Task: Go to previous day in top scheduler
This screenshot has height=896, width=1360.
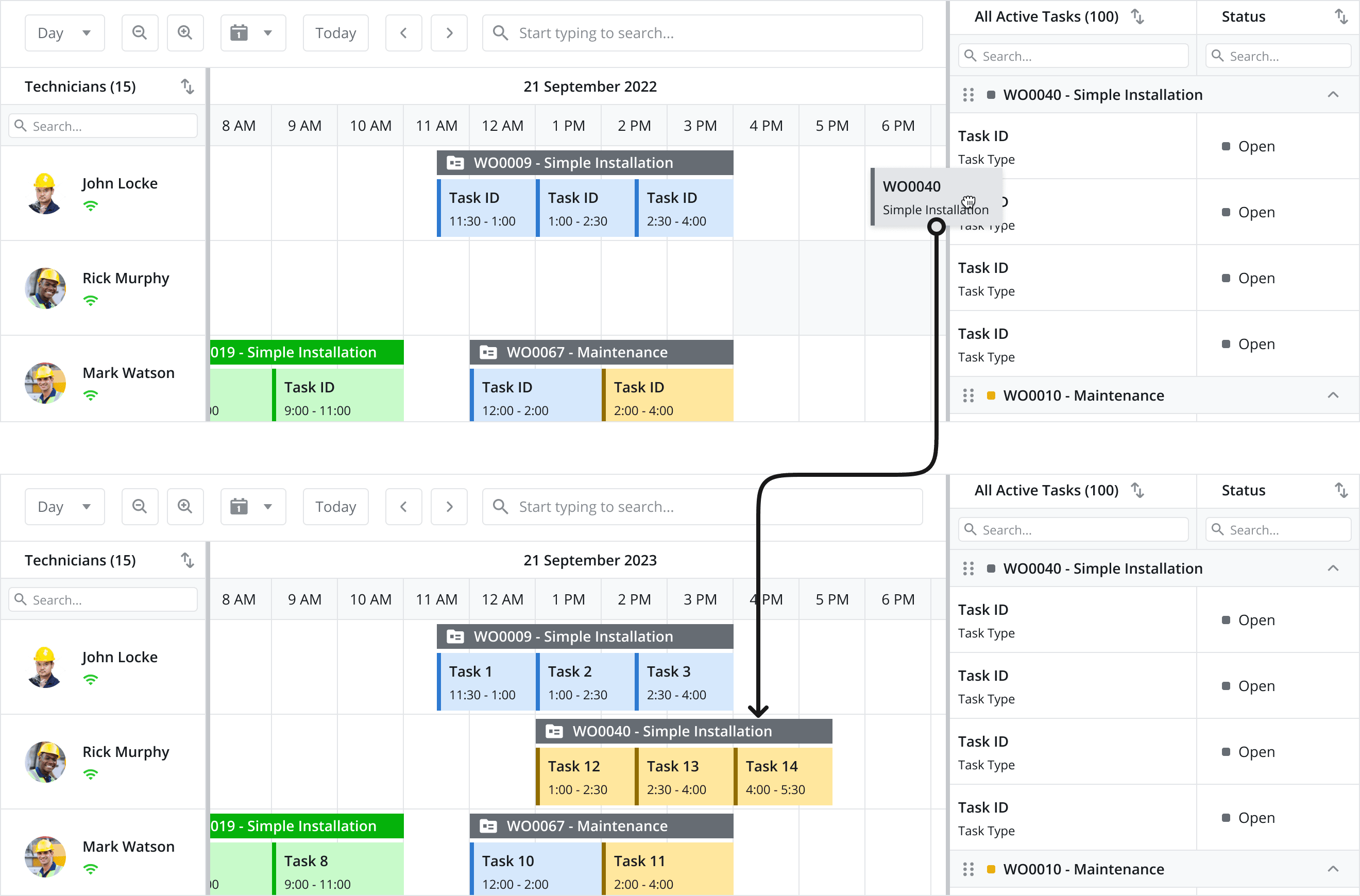Action: click(x=403, y=32)
